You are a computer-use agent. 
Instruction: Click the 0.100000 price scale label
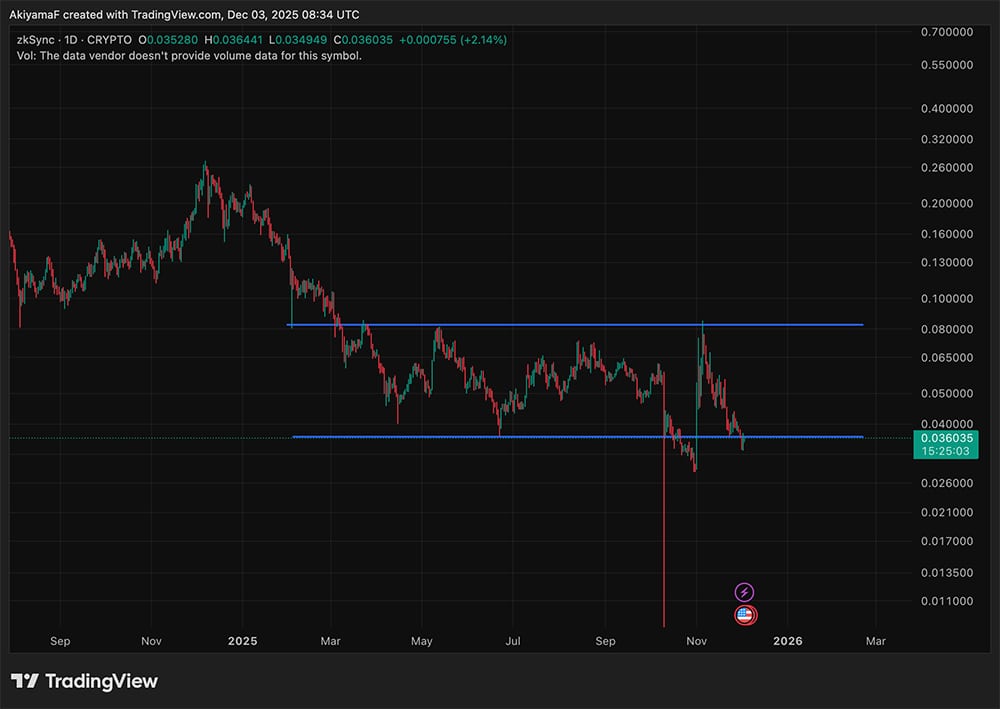(x=945, y=298)
